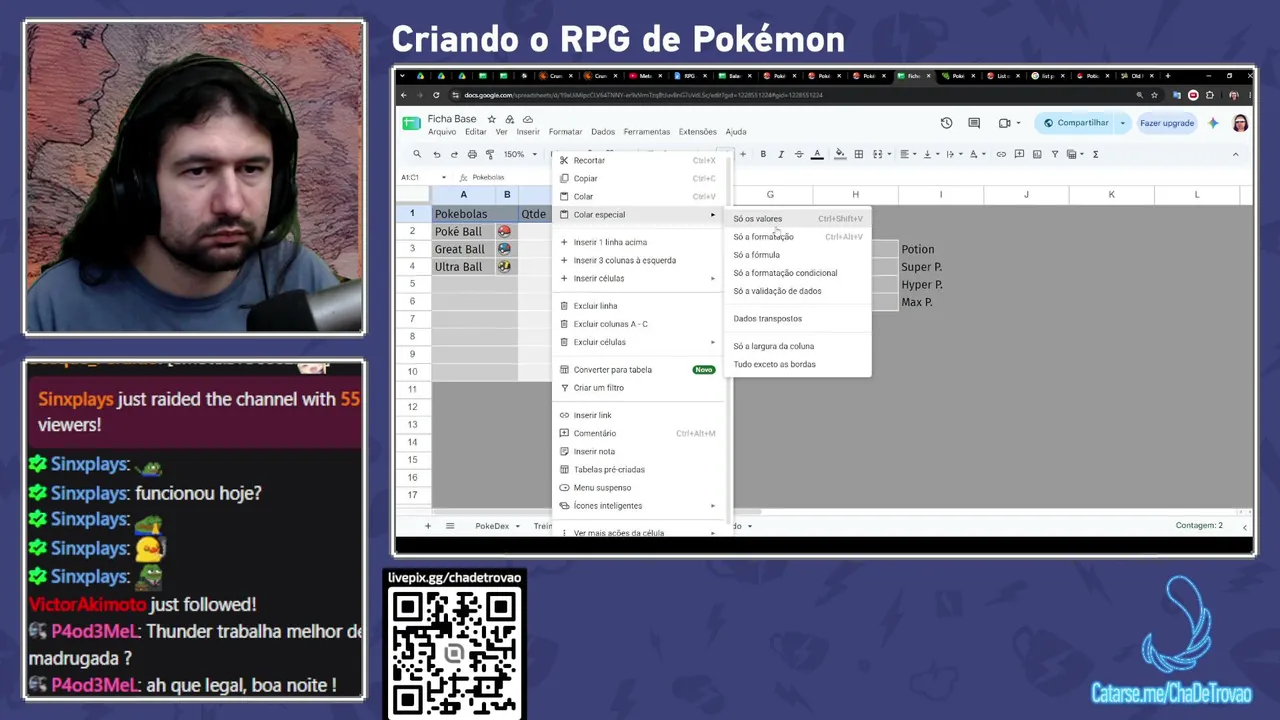This screenshot has height=720, width=1280.
Task: Select Menu suspenso in the context menu
Action: pyautogui.click(x=636, y=488)
